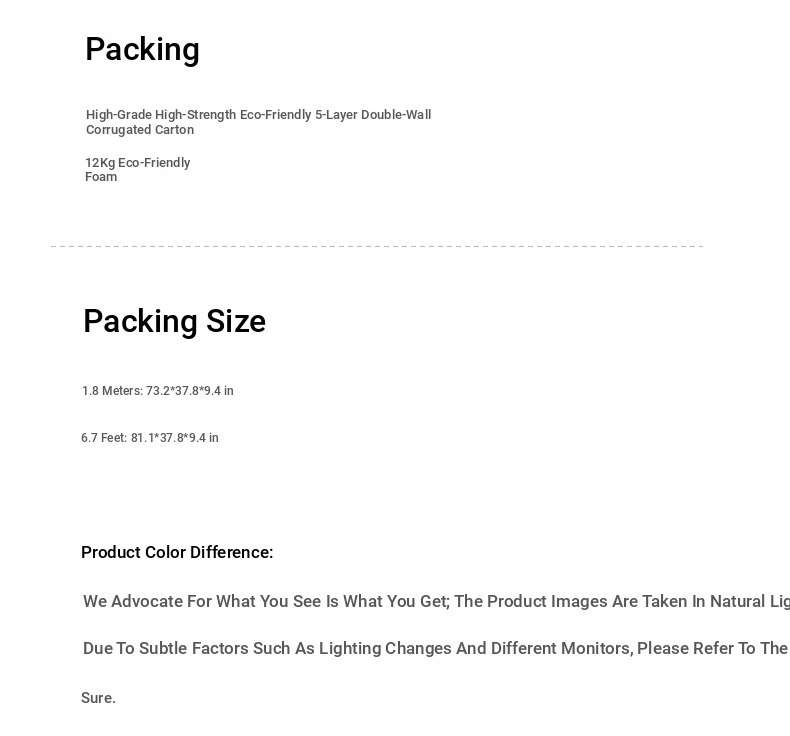790x736 pixels.
Task: Click the 5-Layer Double-Wall phrase
Action: coord(373,115)
